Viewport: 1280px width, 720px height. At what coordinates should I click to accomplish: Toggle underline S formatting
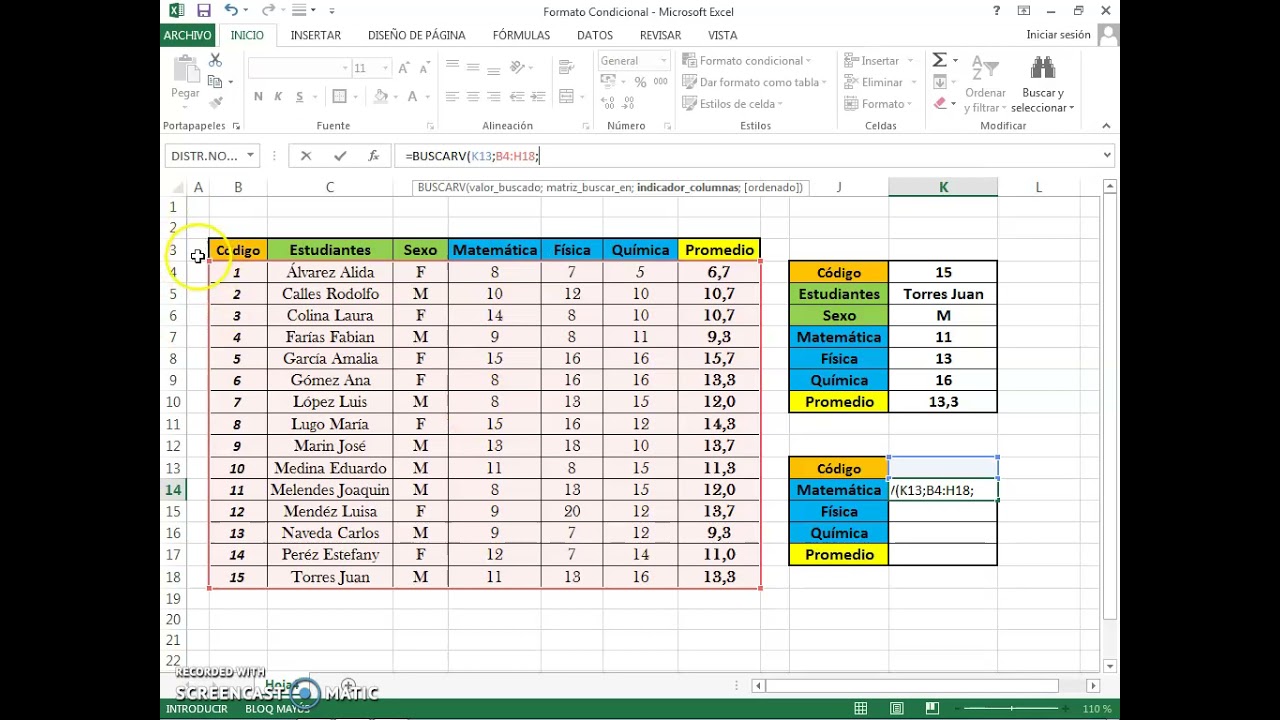tap(298, 97)
